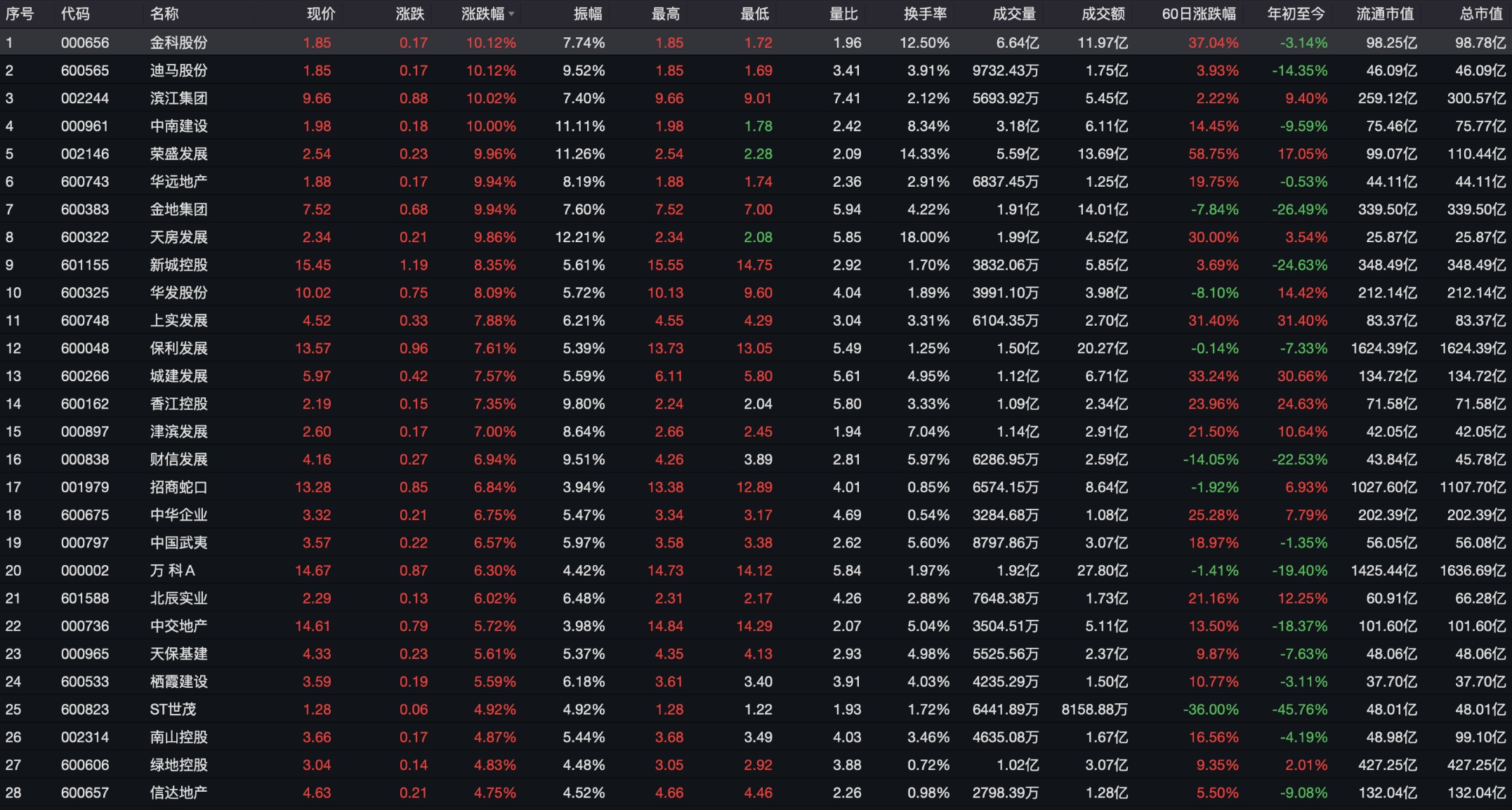Click stock code 600048
1512x810 pixels.
point(85,348)
